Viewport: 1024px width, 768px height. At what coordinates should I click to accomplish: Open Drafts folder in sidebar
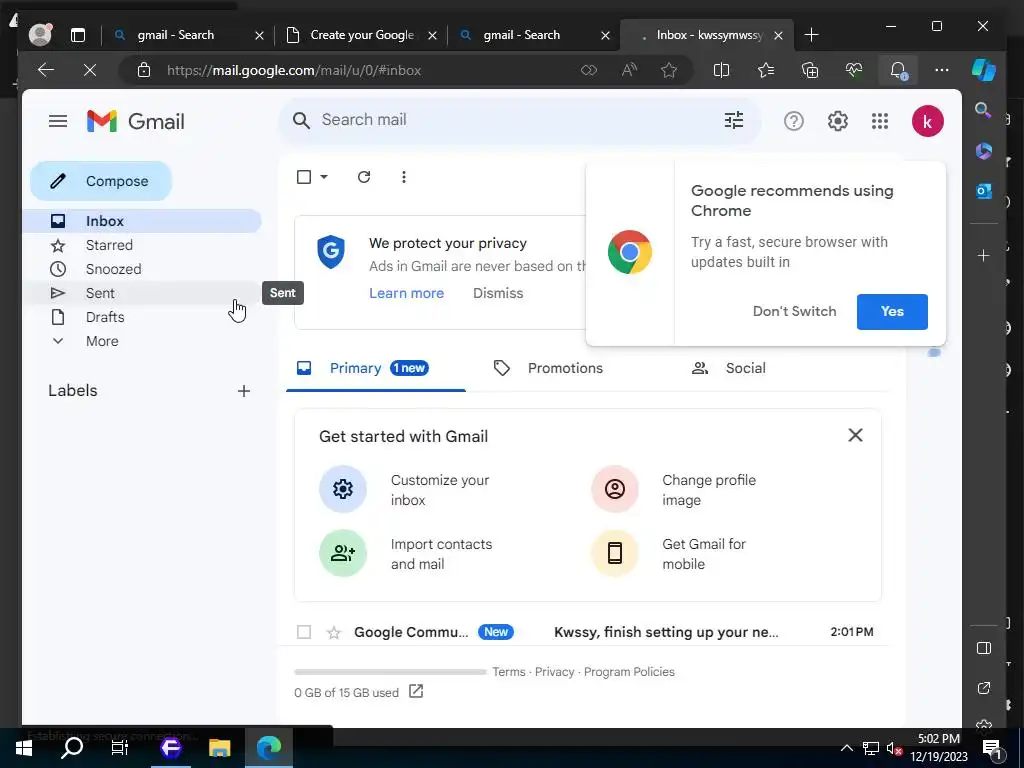(142, 317)
